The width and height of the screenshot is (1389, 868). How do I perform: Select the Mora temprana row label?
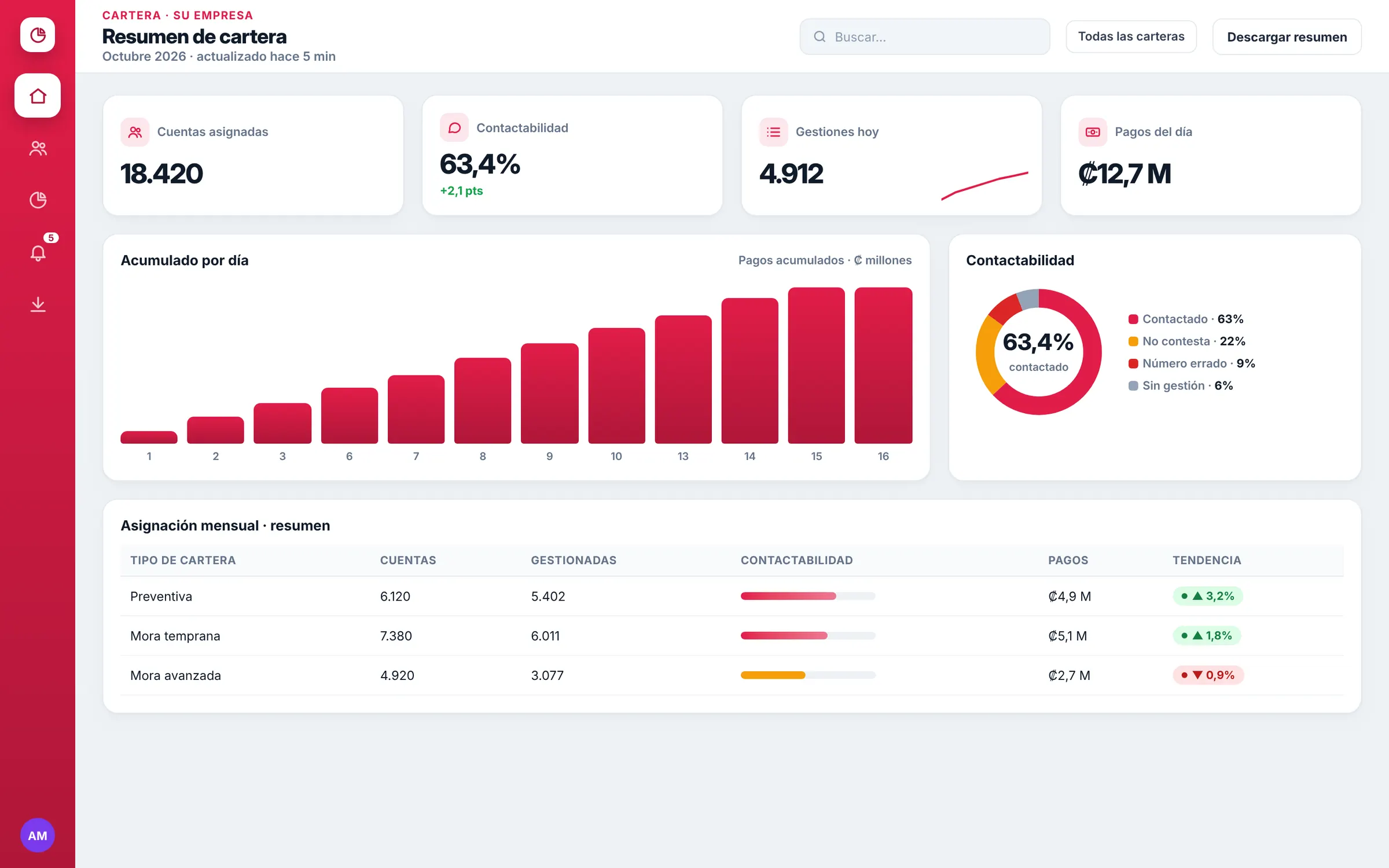175,635
